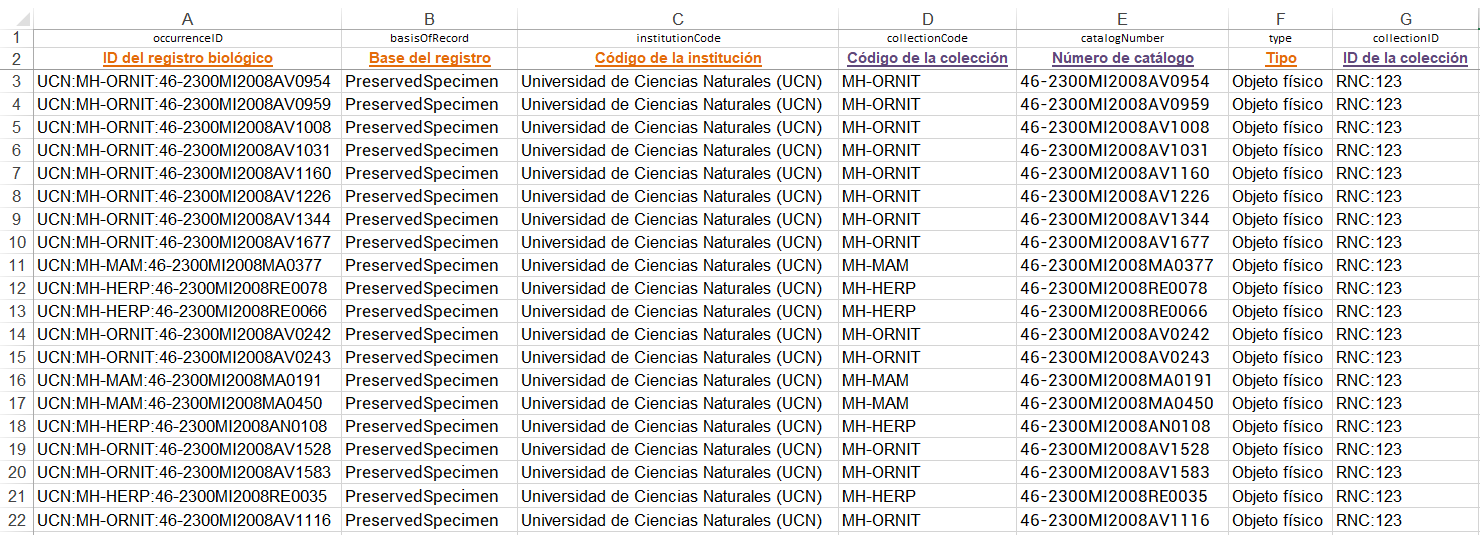Select the MH-MAM collection cell in row 11

[x=927, y=265]
